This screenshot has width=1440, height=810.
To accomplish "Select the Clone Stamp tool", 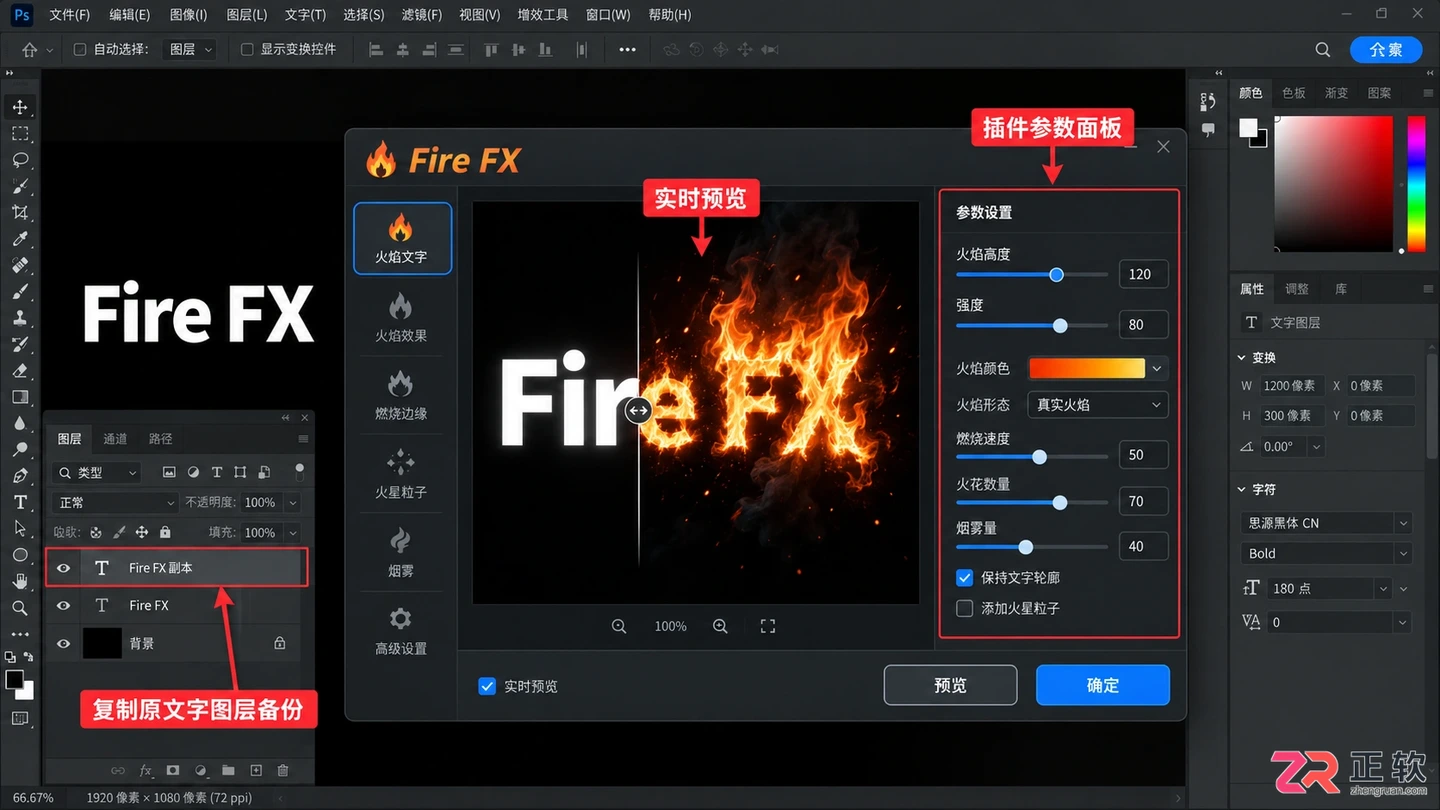I will click(20, 318).
